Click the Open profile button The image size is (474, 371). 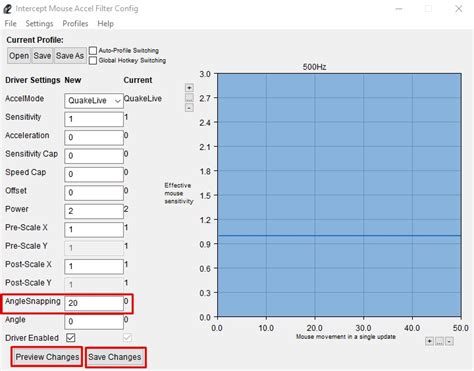(x=19, y=56)
